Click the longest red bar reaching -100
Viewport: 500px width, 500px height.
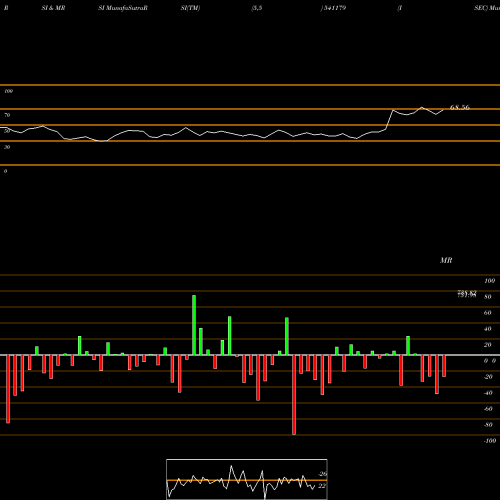click(294, 395)
